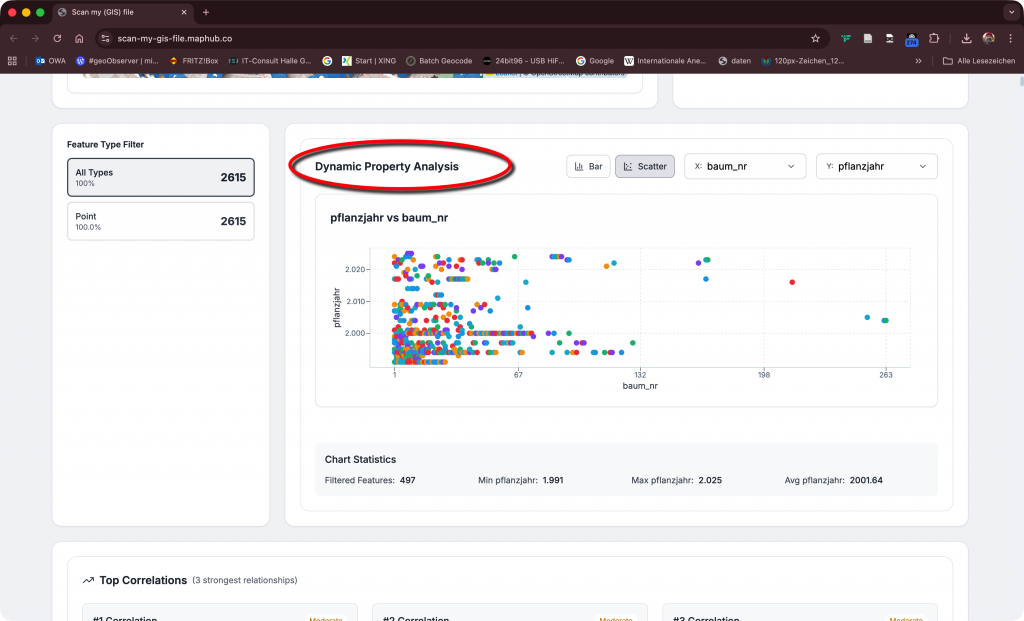Open the Chrome three-dot menu

coord(1008,38)
